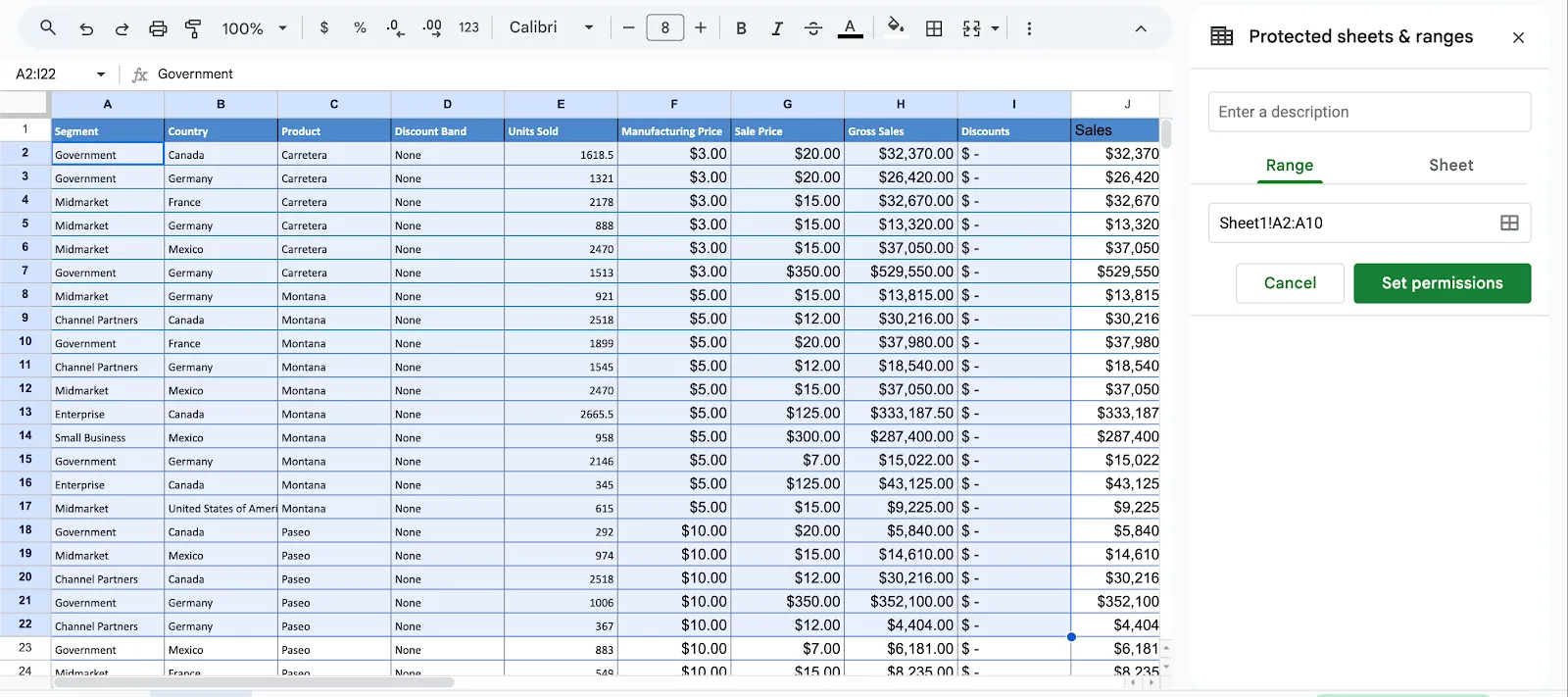Click the select data range grid icon
Image resolution: width=1568 pixels, height=697 pixels.
coord(1509,224)
